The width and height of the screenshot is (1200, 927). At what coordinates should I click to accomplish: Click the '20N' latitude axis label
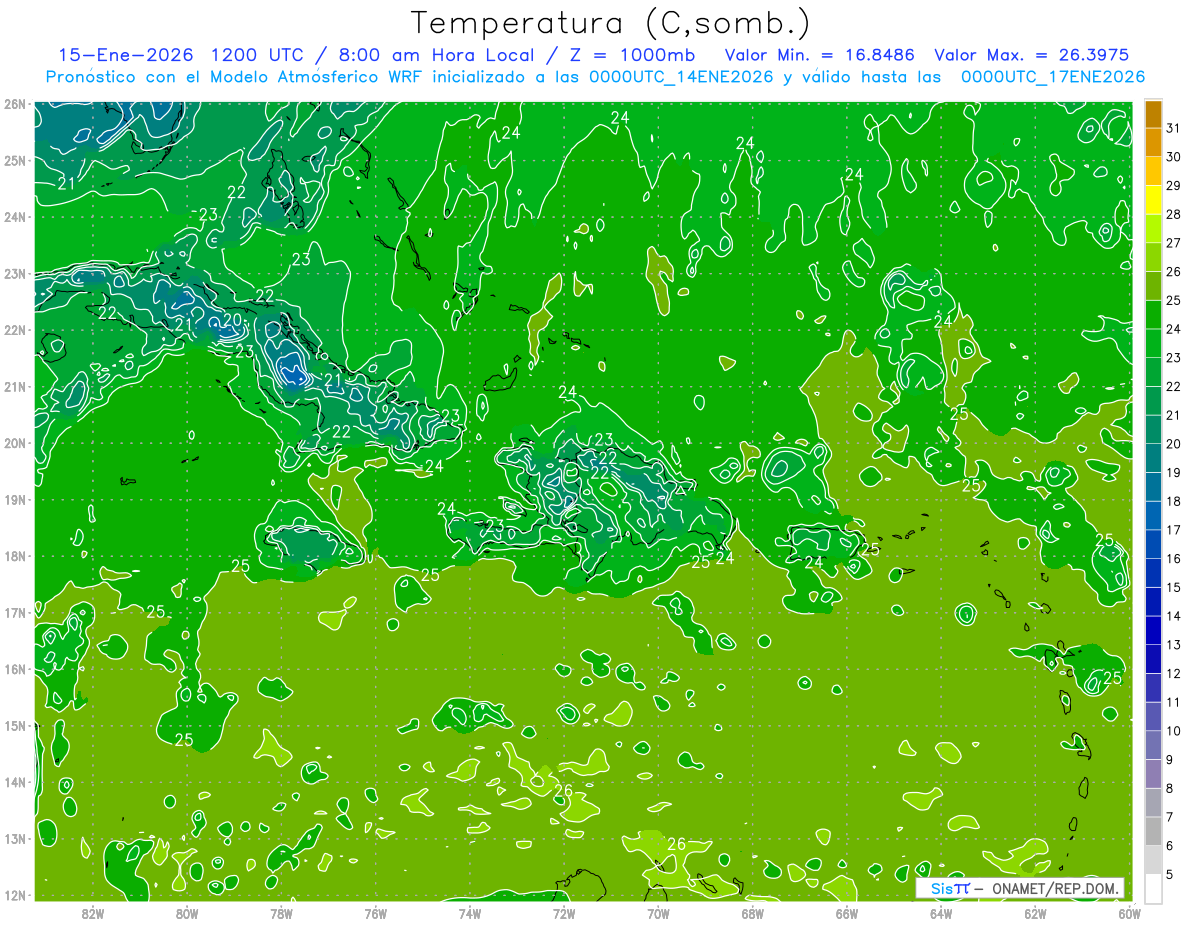(14, 443)
